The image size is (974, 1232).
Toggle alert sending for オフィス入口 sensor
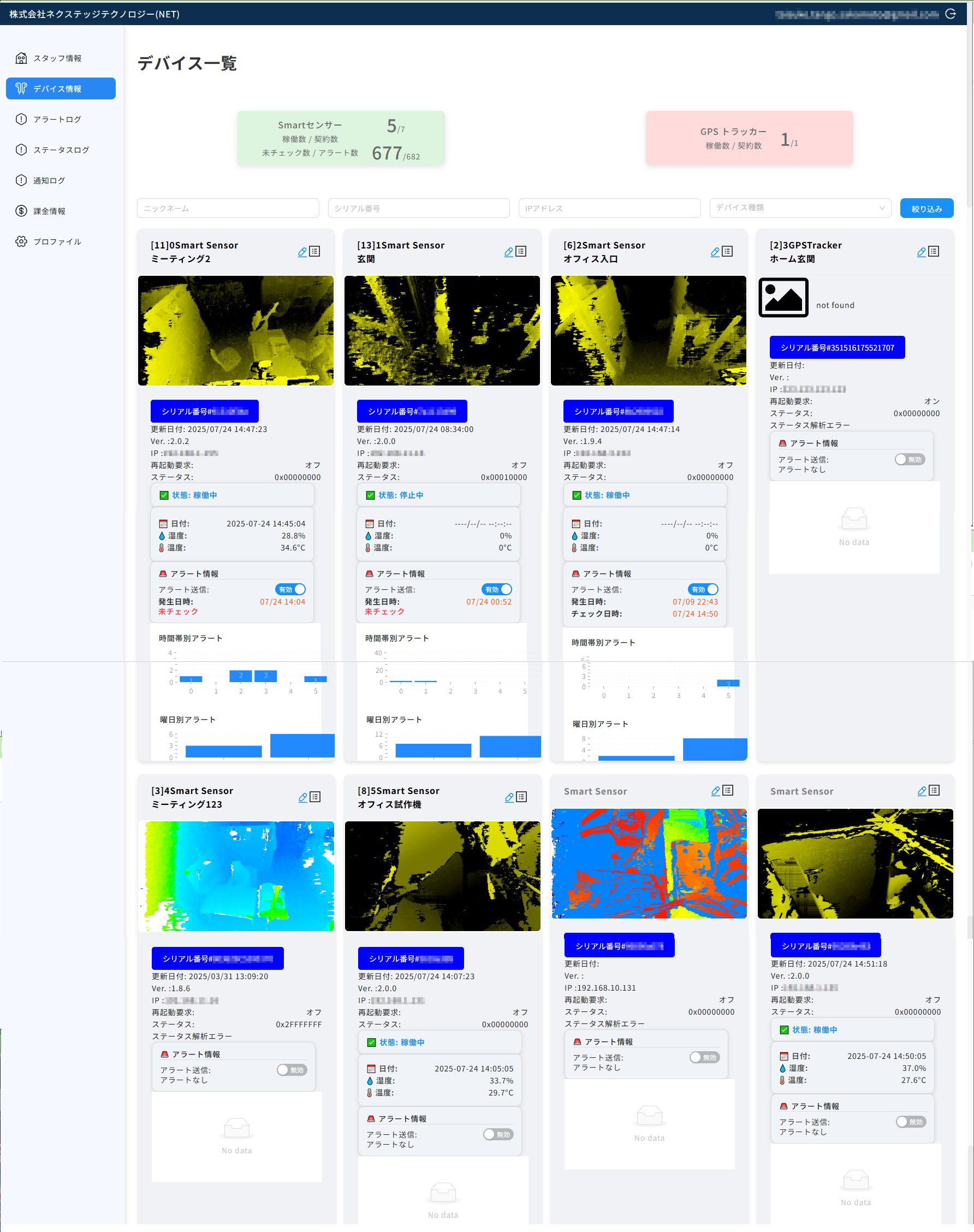703,589
